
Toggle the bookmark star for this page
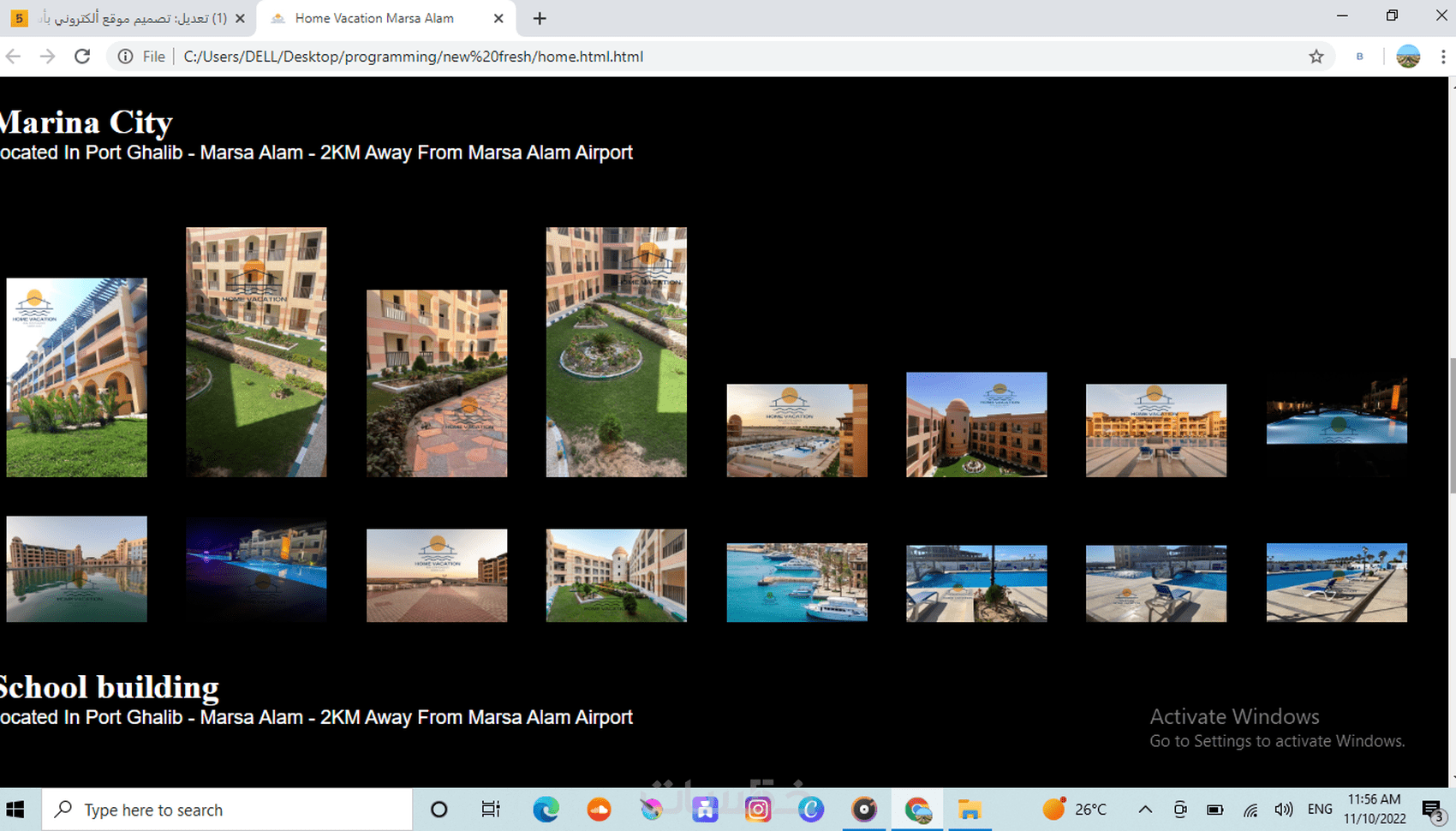1316,57
